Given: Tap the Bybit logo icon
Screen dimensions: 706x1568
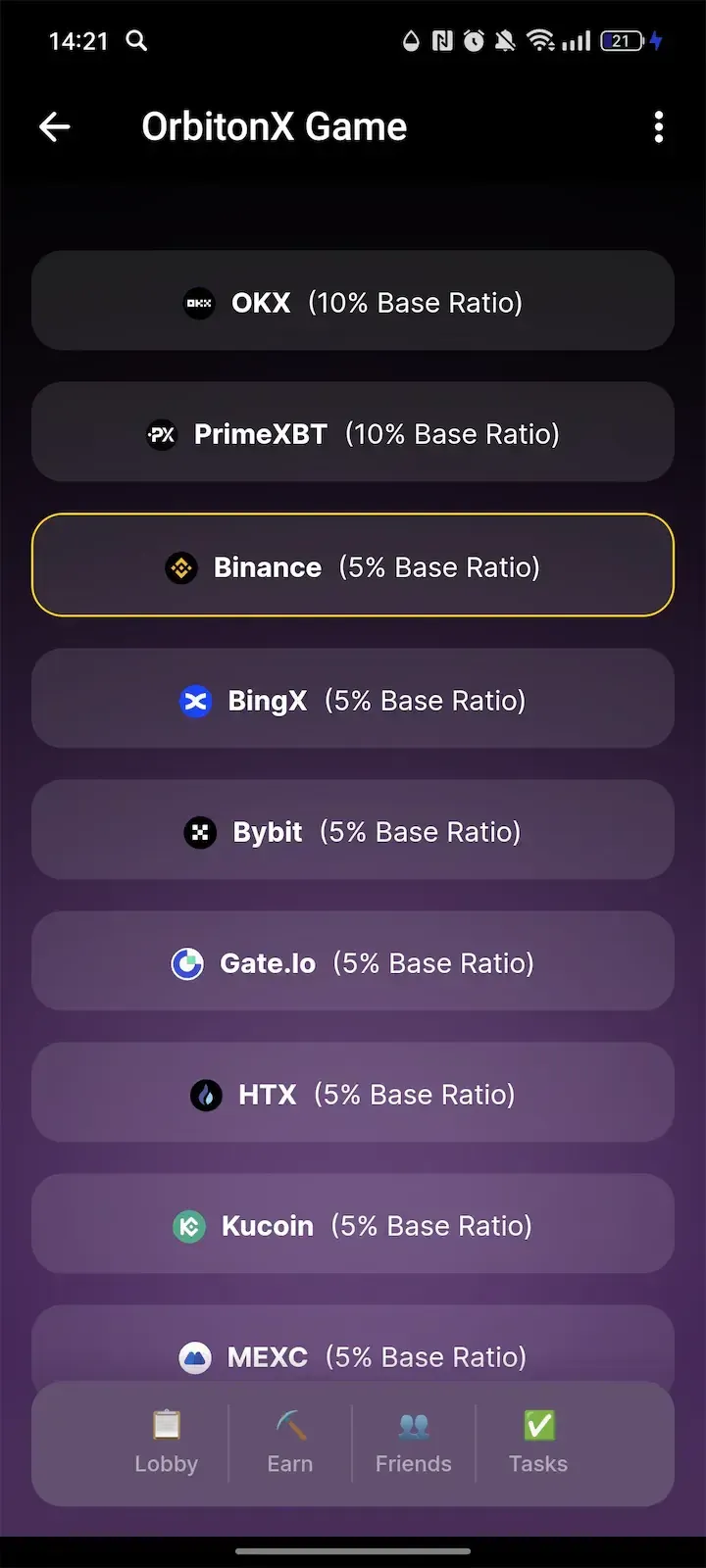Looking at the screenshot, I should pos(200,832).
